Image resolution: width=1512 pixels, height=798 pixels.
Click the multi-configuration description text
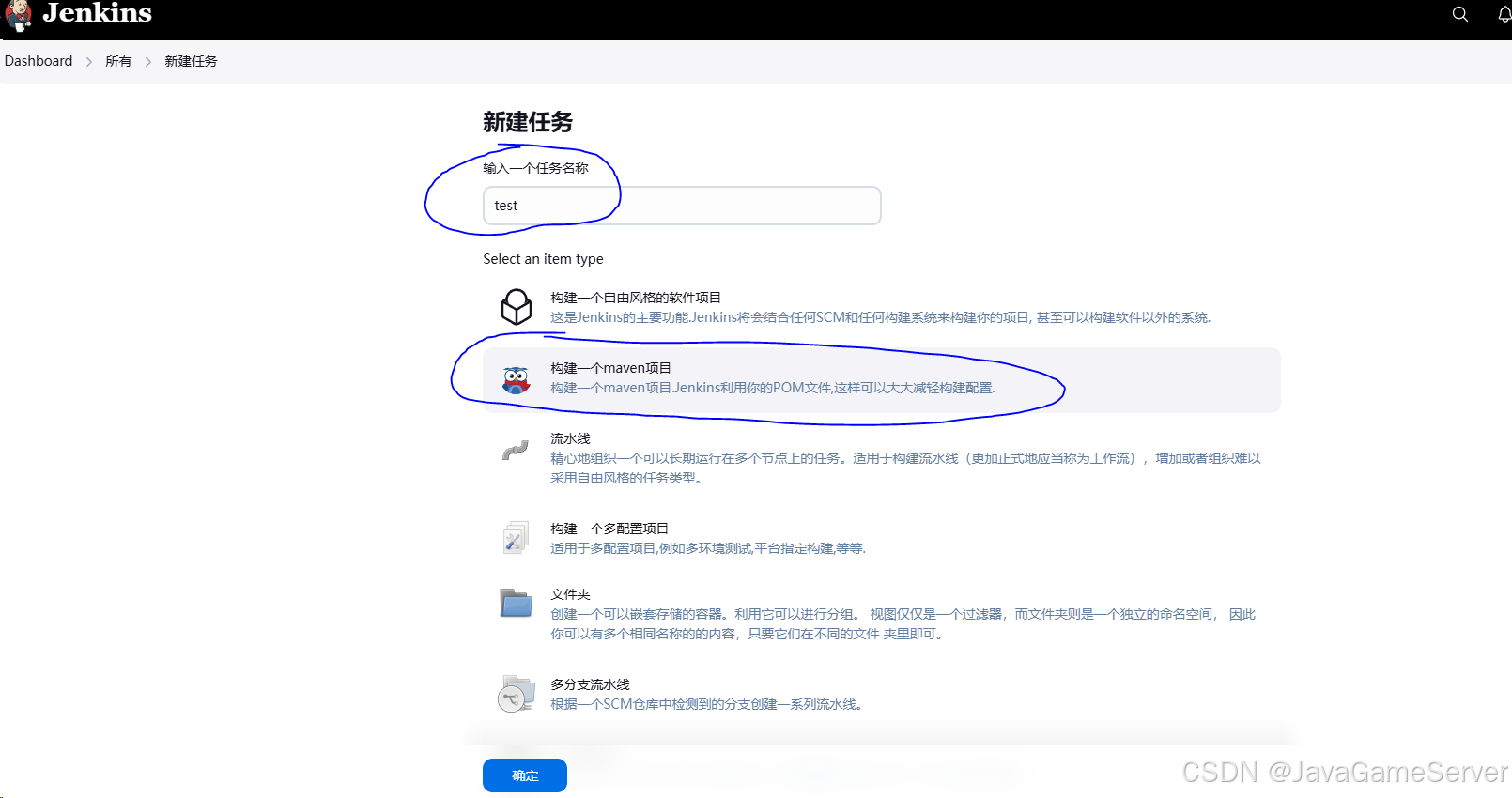coord(708,548)
